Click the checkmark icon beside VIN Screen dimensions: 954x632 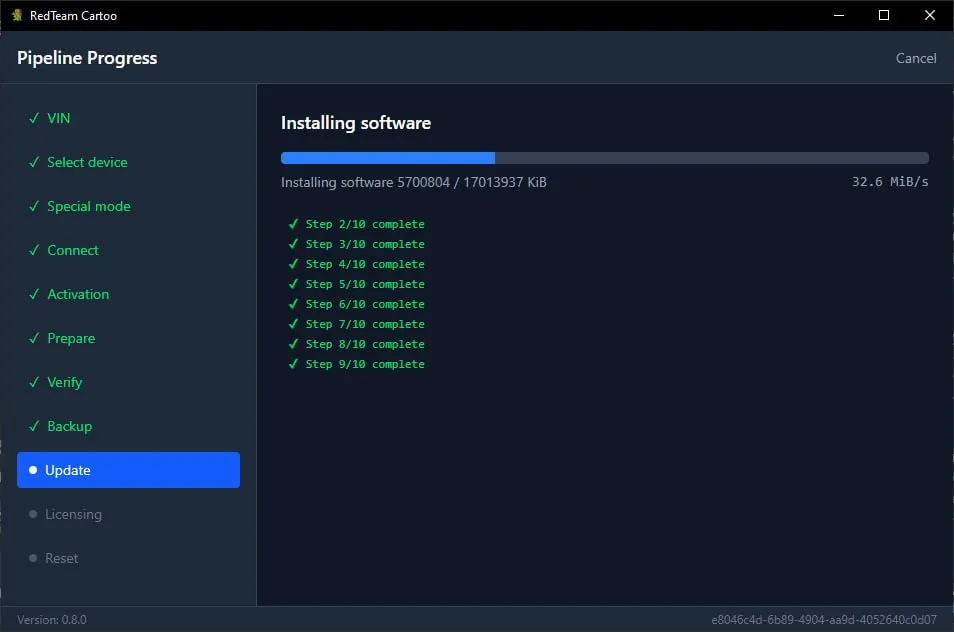(x=34, y=118)
